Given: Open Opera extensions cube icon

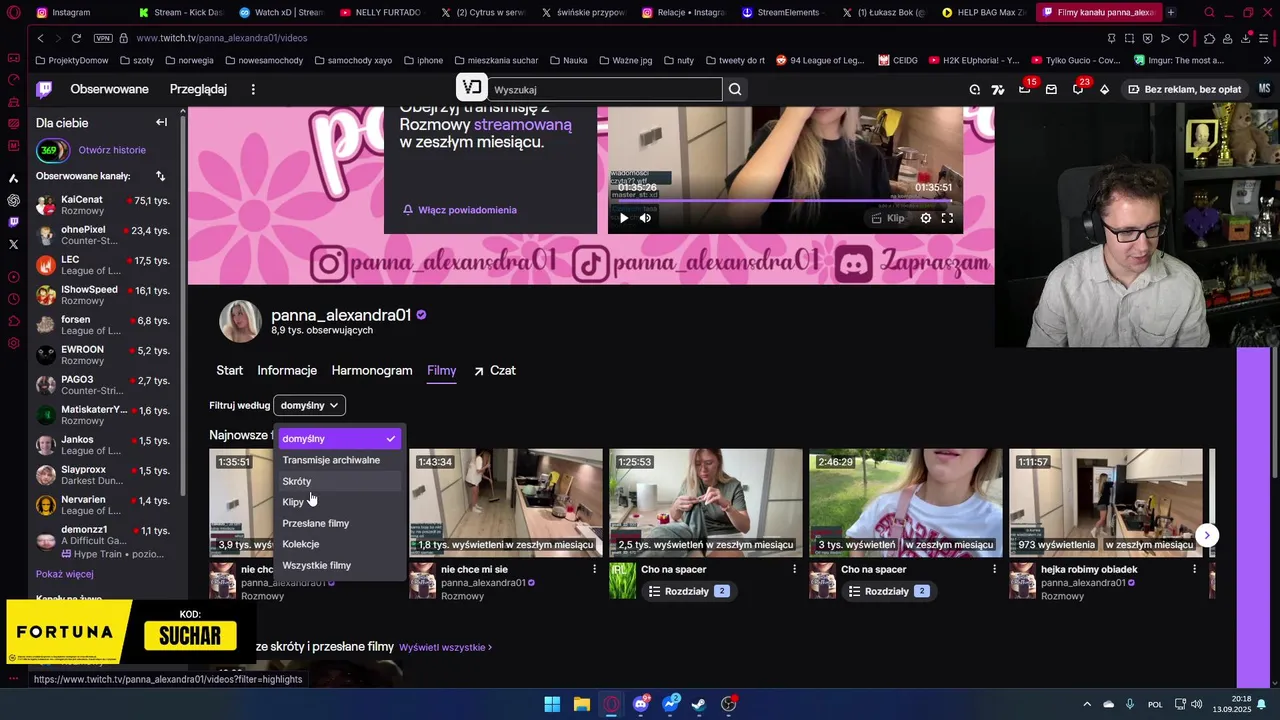Looking at the screenshot, I should pyautogui.click(x=1209, y=38).
